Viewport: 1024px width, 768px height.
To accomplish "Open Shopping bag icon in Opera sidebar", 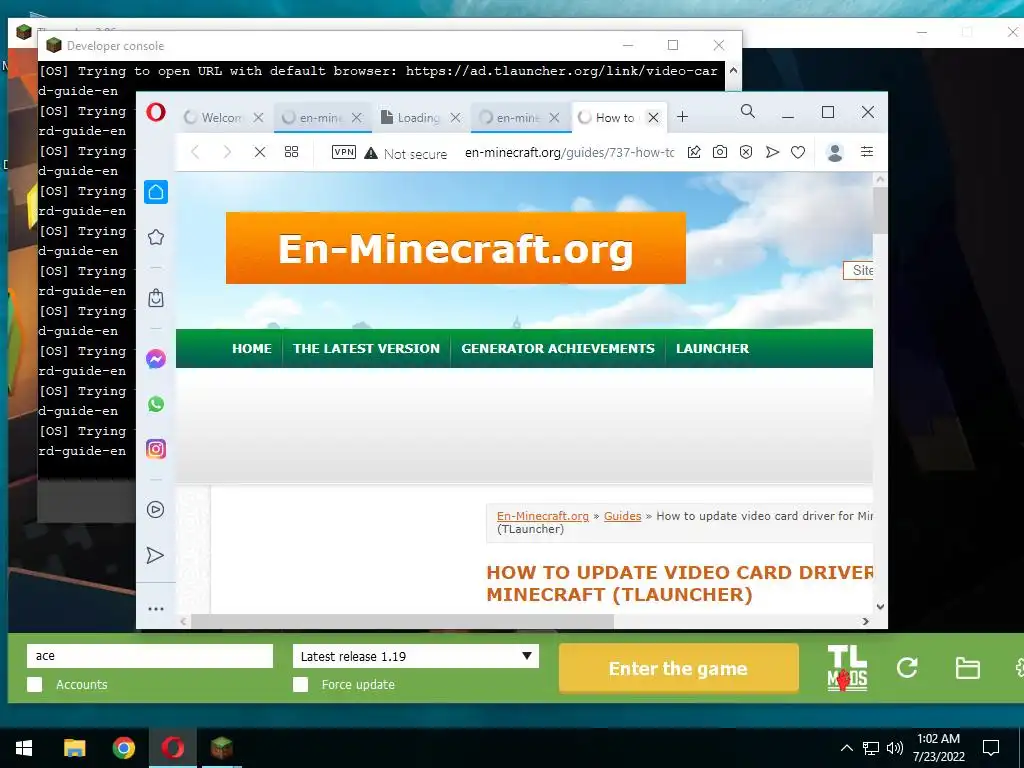I will (156, 298).
